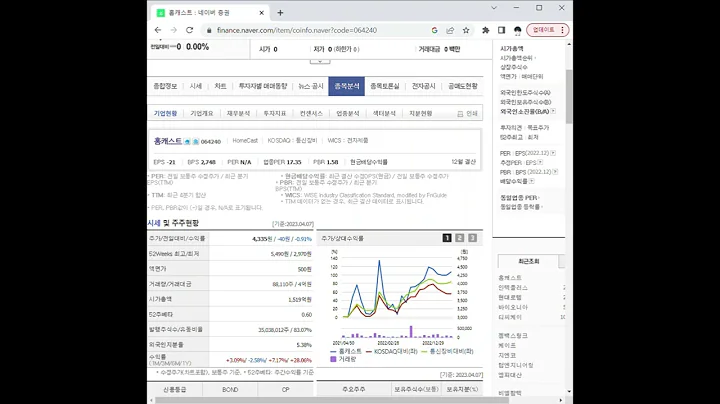Click the KOSDAQ대비 red legend entry
Screen dimensions: 720x404
tap(392, 351)
